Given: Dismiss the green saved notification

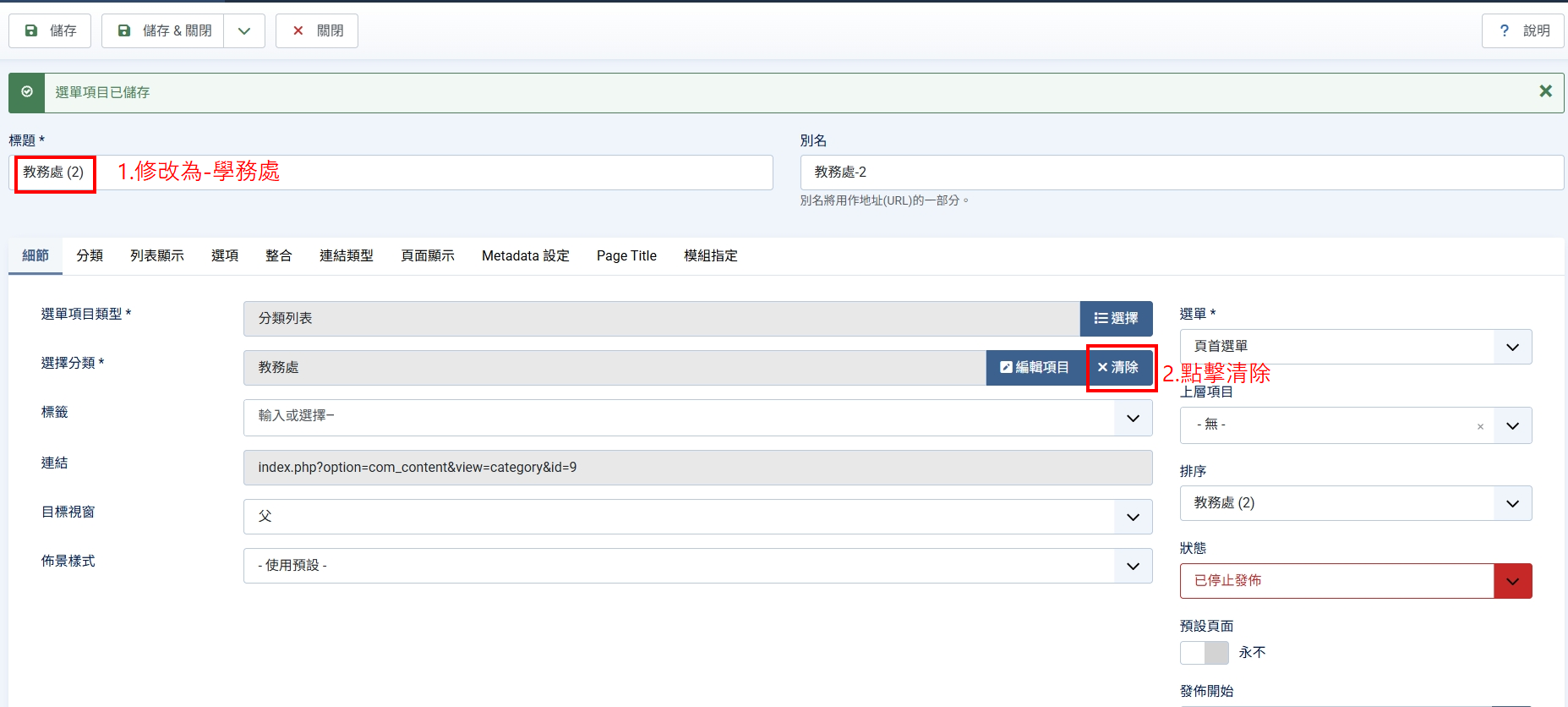Looking at the screenshot, I should 1545,91.
